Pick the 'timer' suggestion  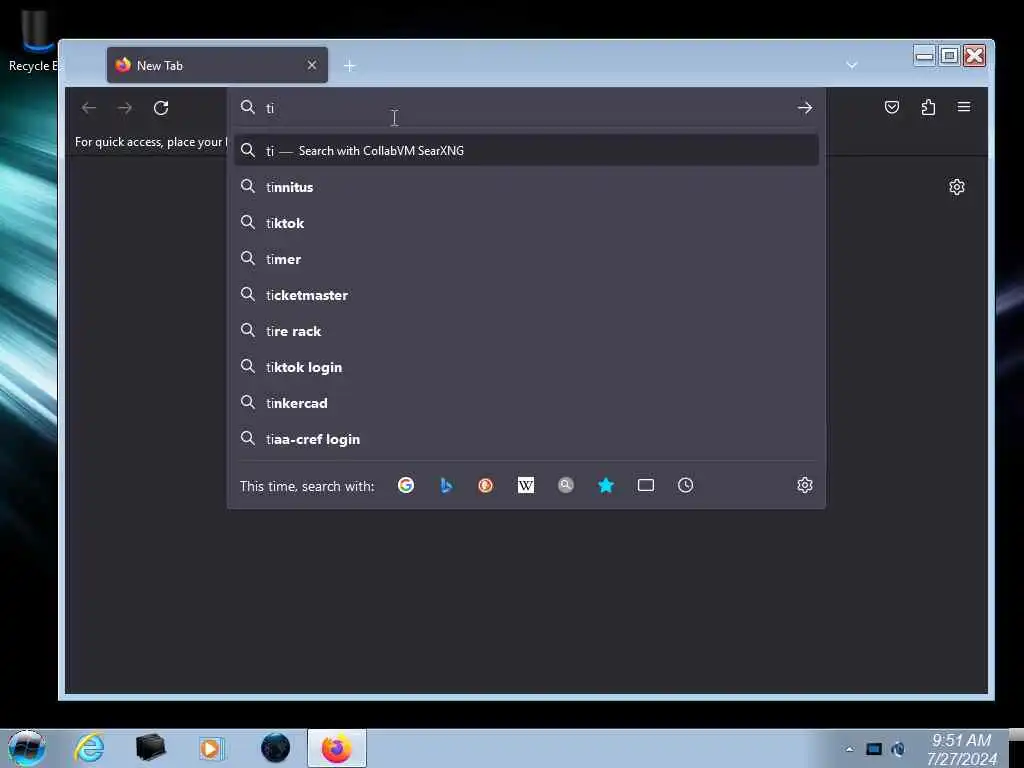[526, 259]
